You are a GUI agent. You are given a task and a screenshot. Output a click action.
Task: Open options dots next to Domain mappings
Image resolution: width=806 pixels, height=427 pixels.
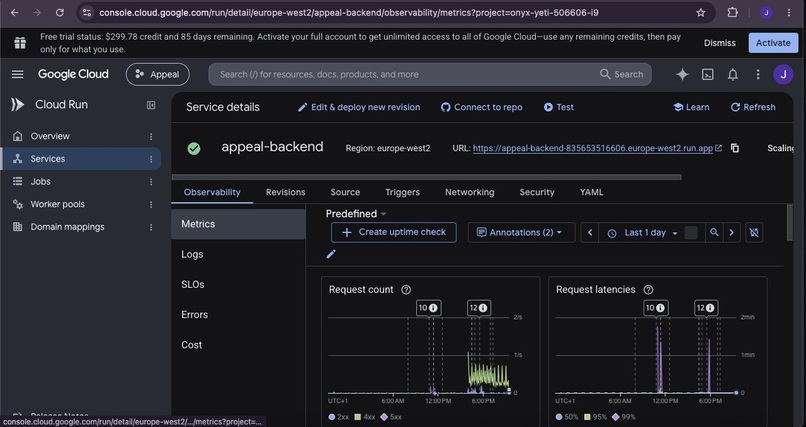pyautogui.click(x=151, y=227)
